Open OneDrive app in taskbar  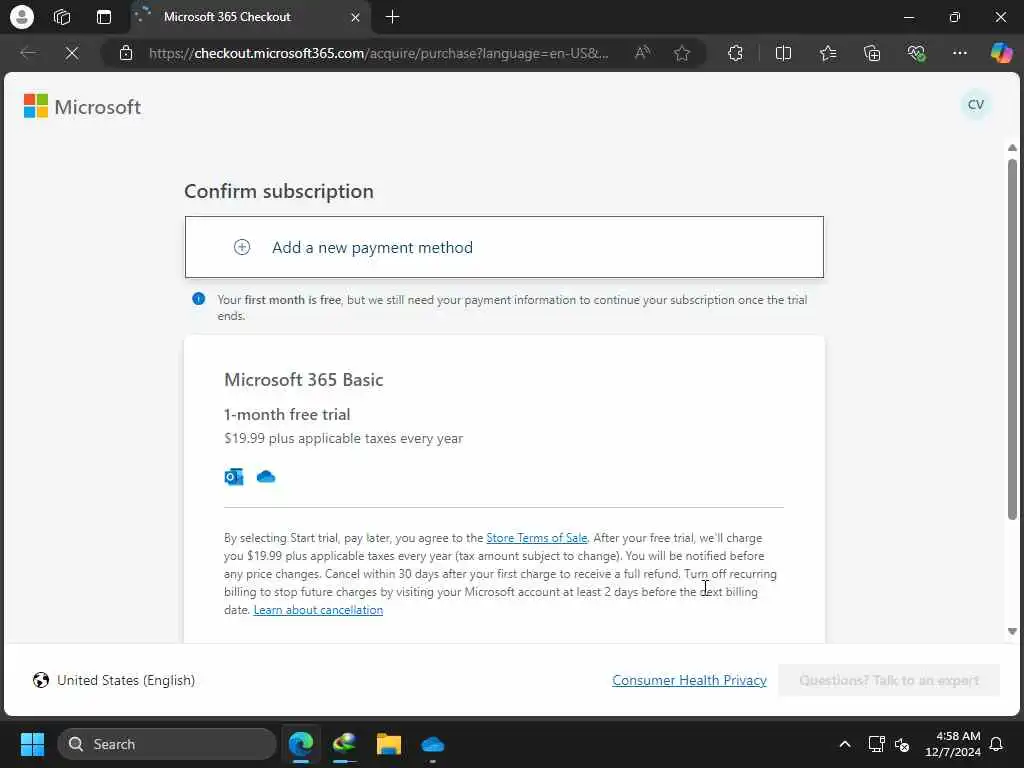point(432,744)
